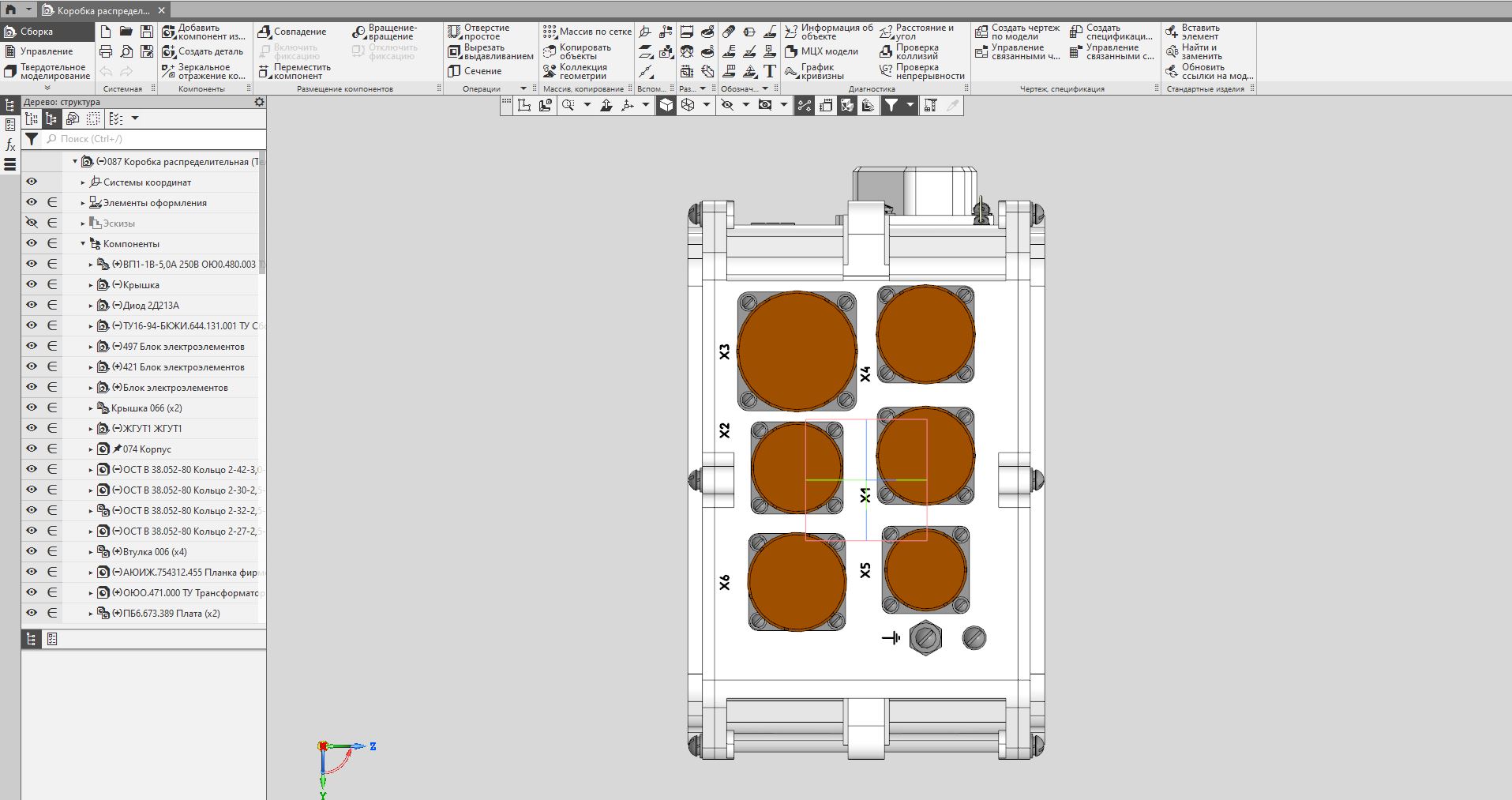Show the hidden Эскизы item
The height and width of the screenshot is (800, 1512).
(32, 223)
